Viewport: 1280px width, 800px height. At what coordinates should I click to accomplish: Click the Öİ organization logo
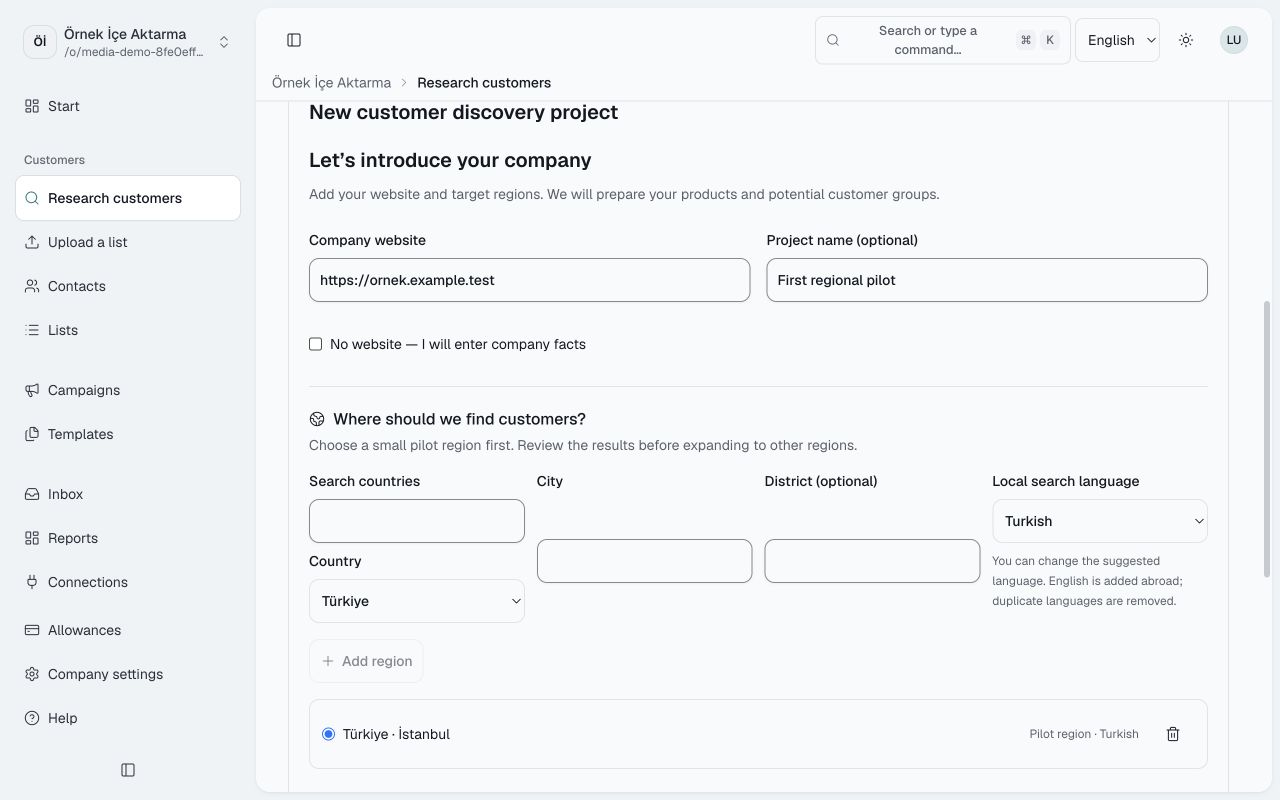tap(40, 42)
